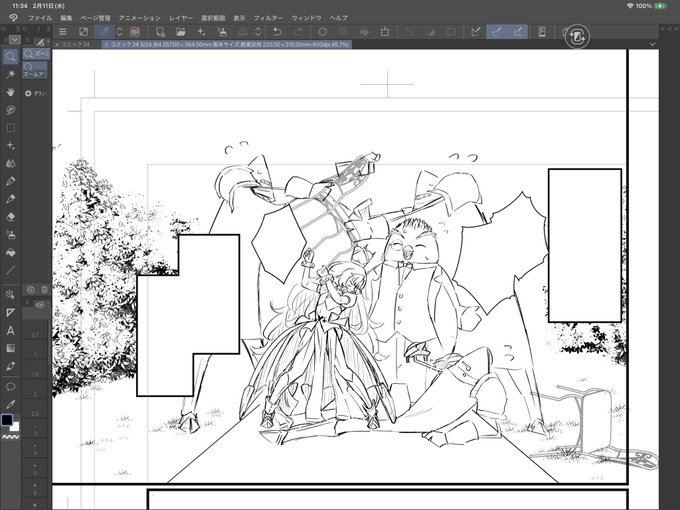680x510 pixels.
Task: Open the フィルター menu
Action: pyautogui.click(x=268, y=18)
